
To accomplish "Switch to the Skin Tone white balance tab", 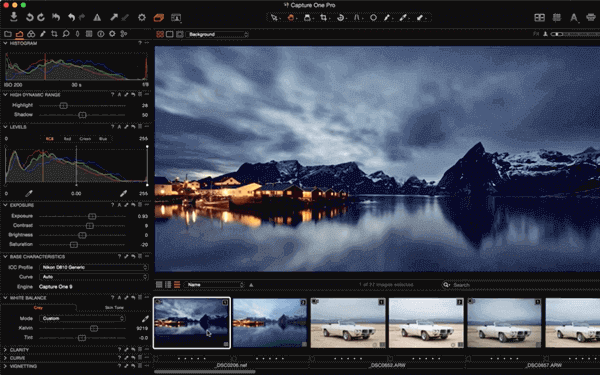I will pos(114,308).
